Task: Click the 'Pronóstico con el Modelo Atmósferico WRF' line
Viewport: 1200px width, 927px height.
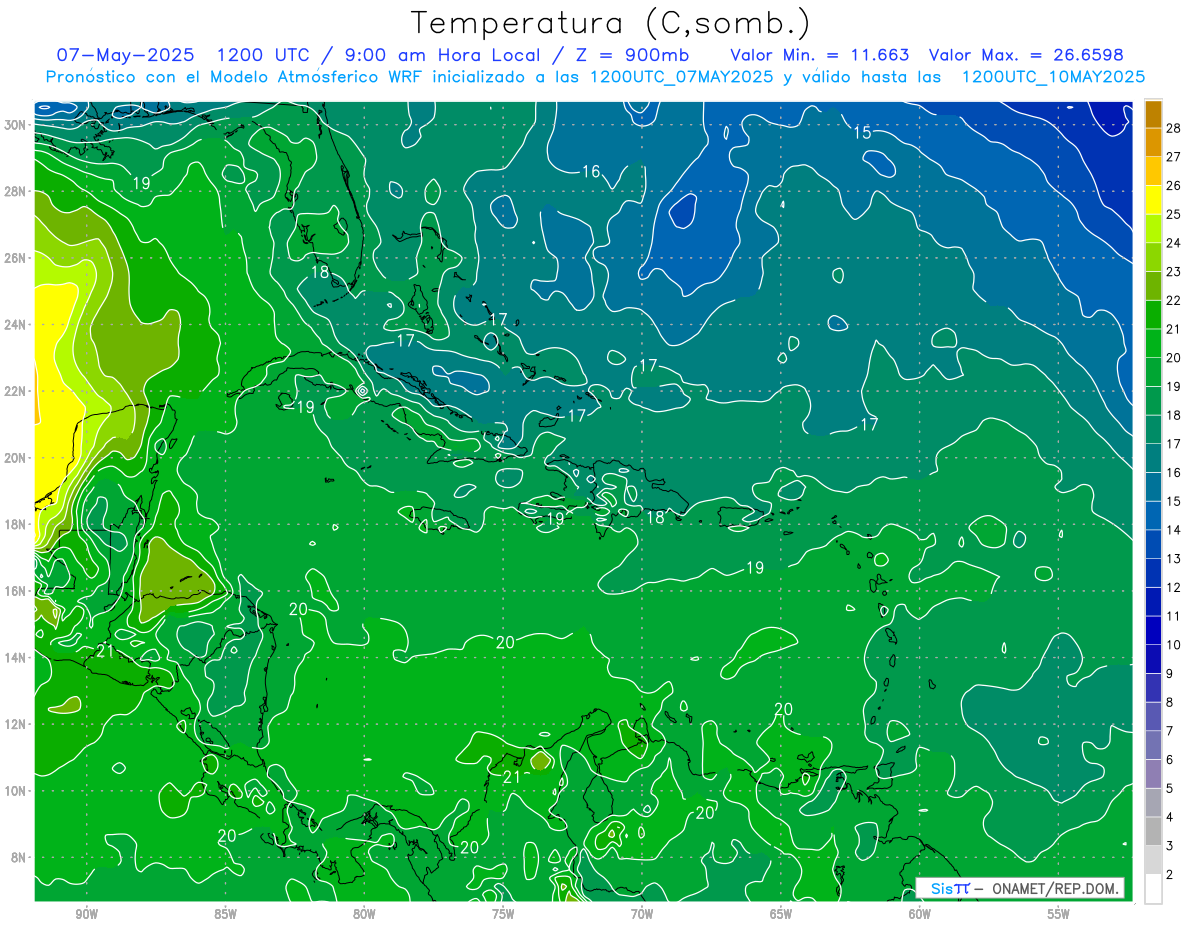Action: click(235, 77)
